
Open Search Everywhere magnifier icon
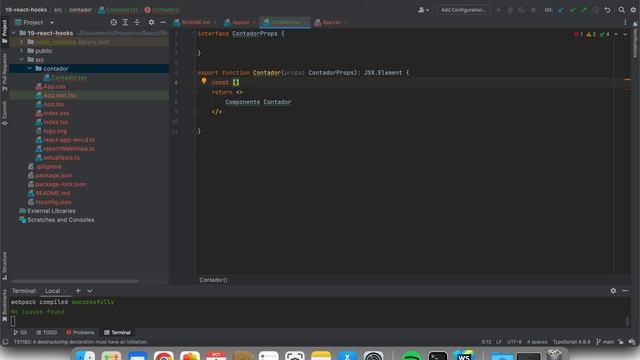point(621,10)
